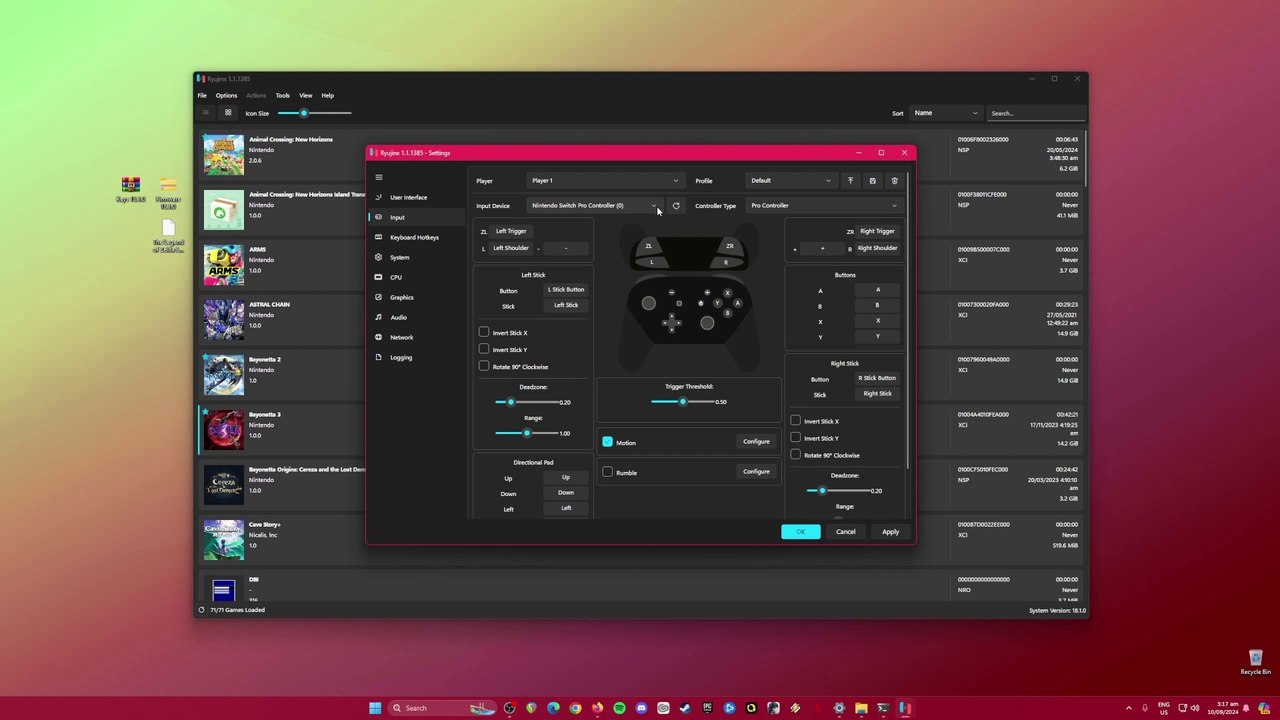
Task: Rebind the Left Trigger ZL mapping
Action: tap(511, 231)
